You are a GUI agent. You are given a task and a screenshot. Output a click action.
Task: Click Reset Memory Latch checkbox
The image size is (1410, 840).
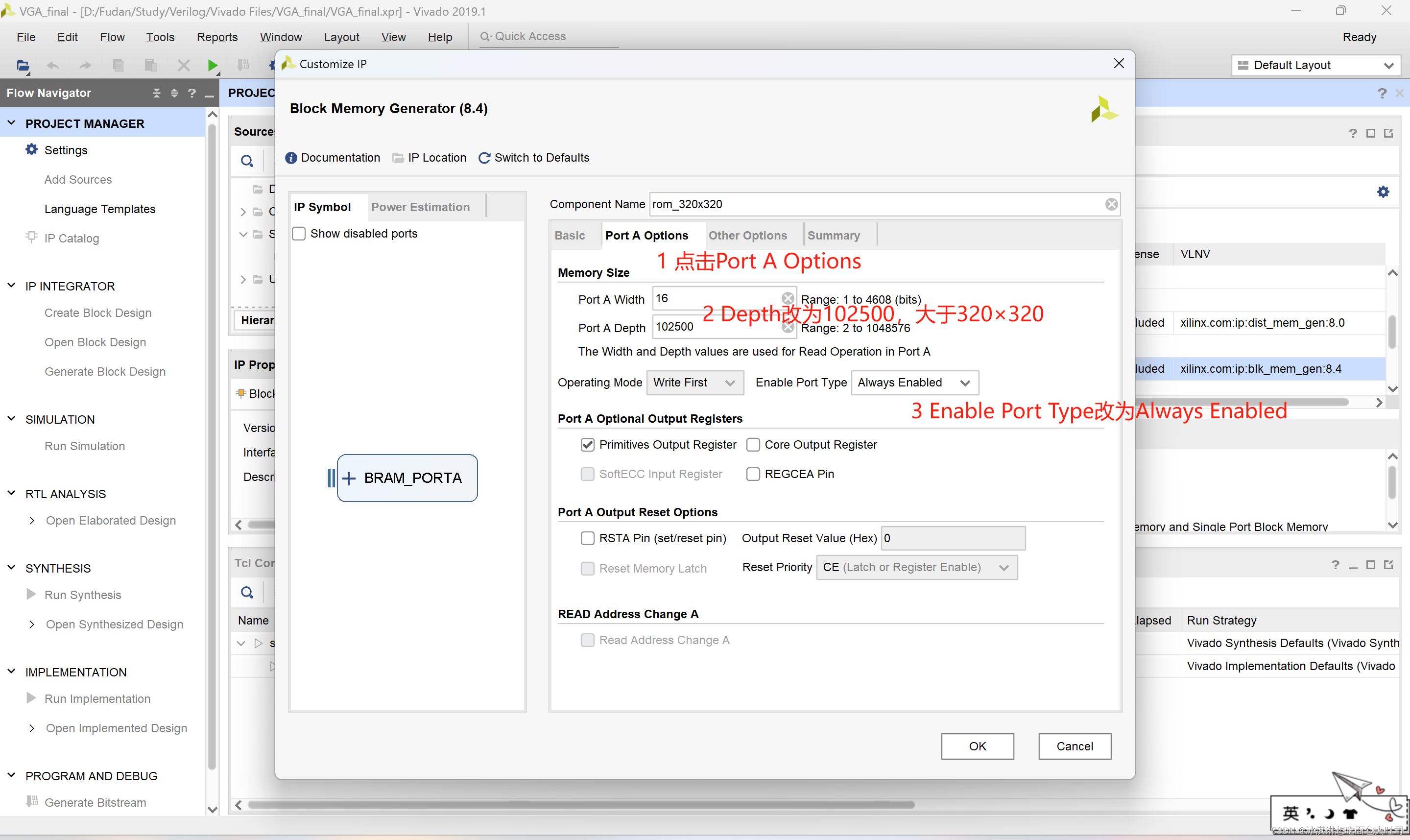pos(587,568)
